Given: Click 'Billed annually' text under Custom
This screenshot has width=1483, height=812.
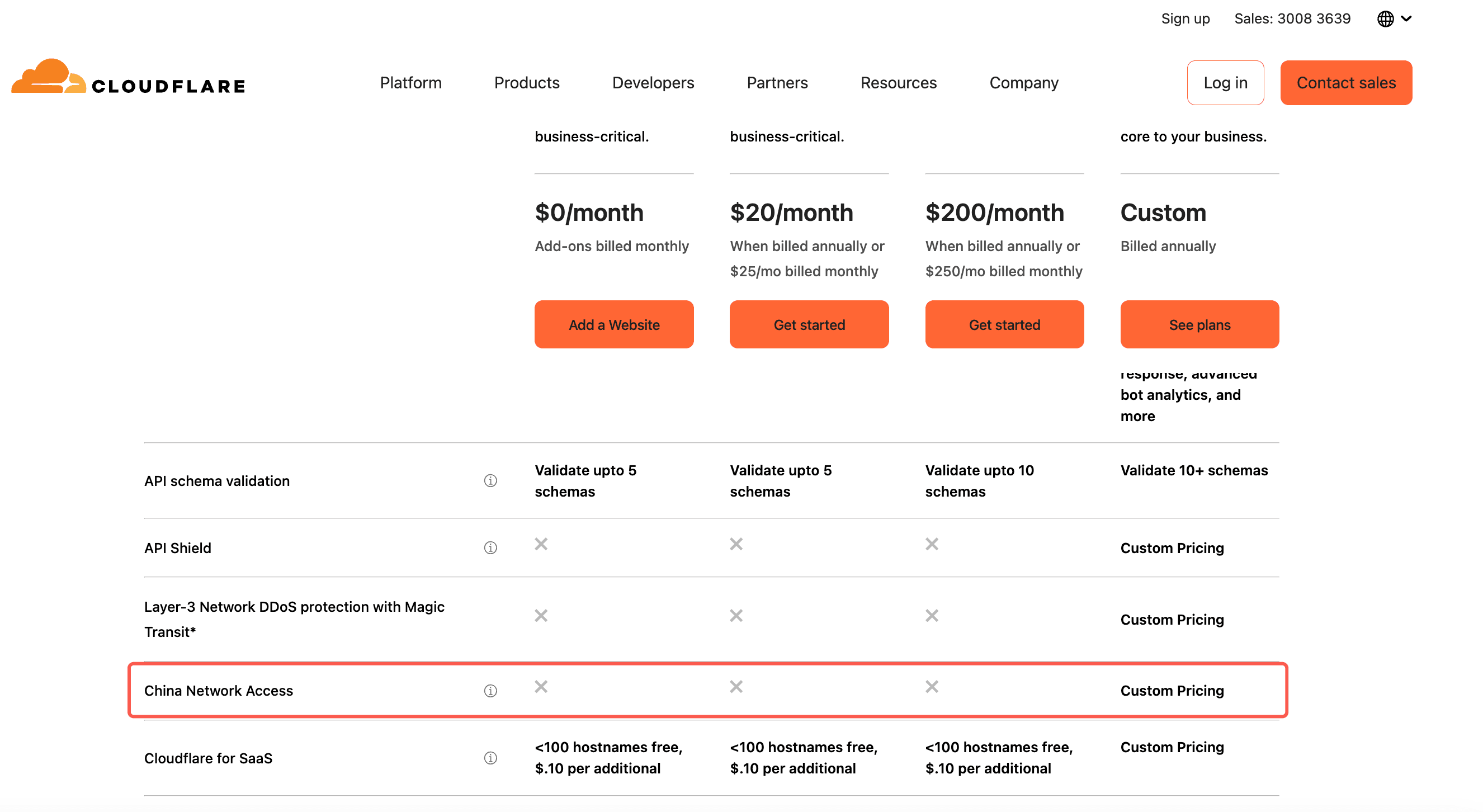Looking at the screenshot, I should [x=1168, y=246].
